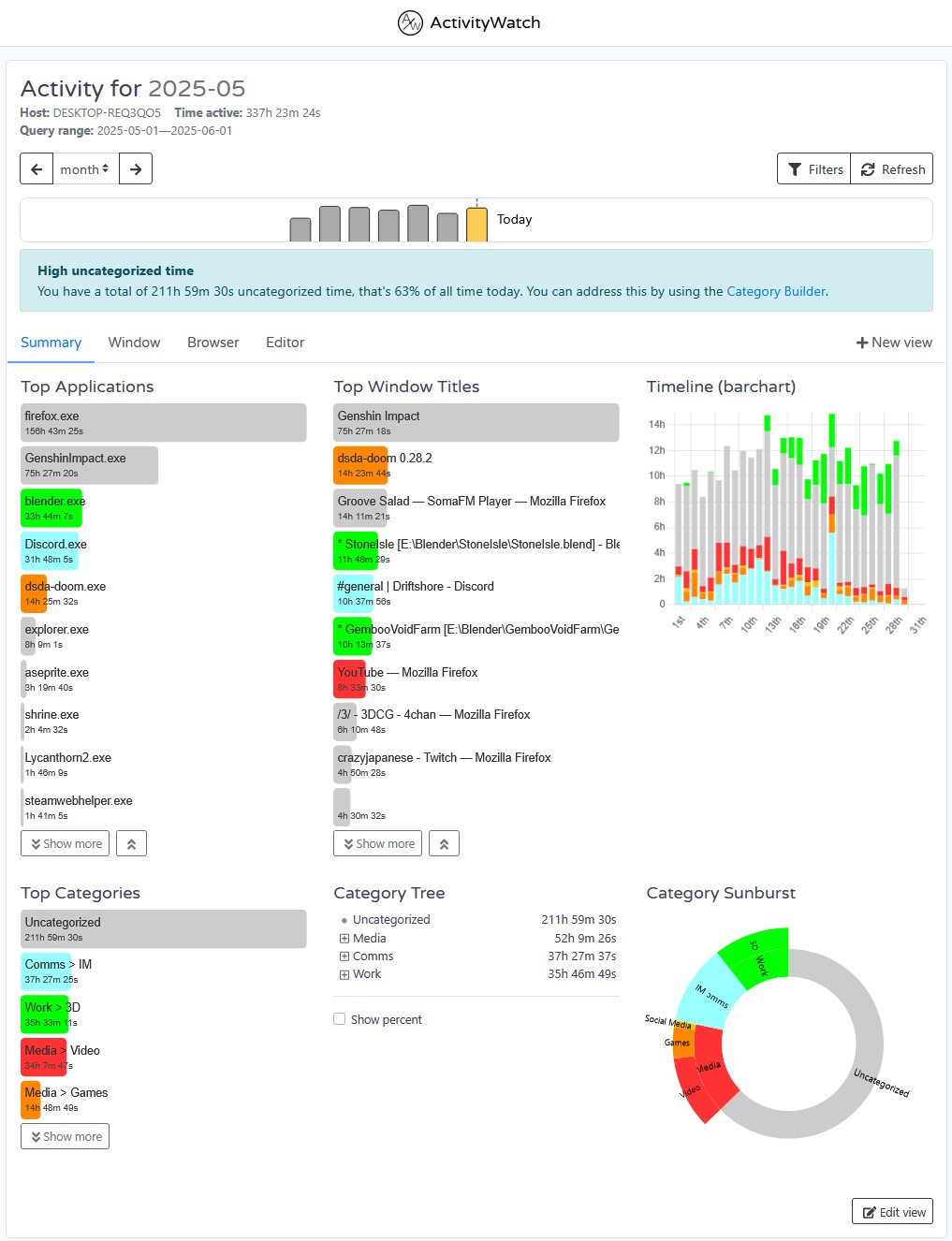Select the firefox.exe application bar
This screenshot has width=952, height=1241.
(164, 422)
